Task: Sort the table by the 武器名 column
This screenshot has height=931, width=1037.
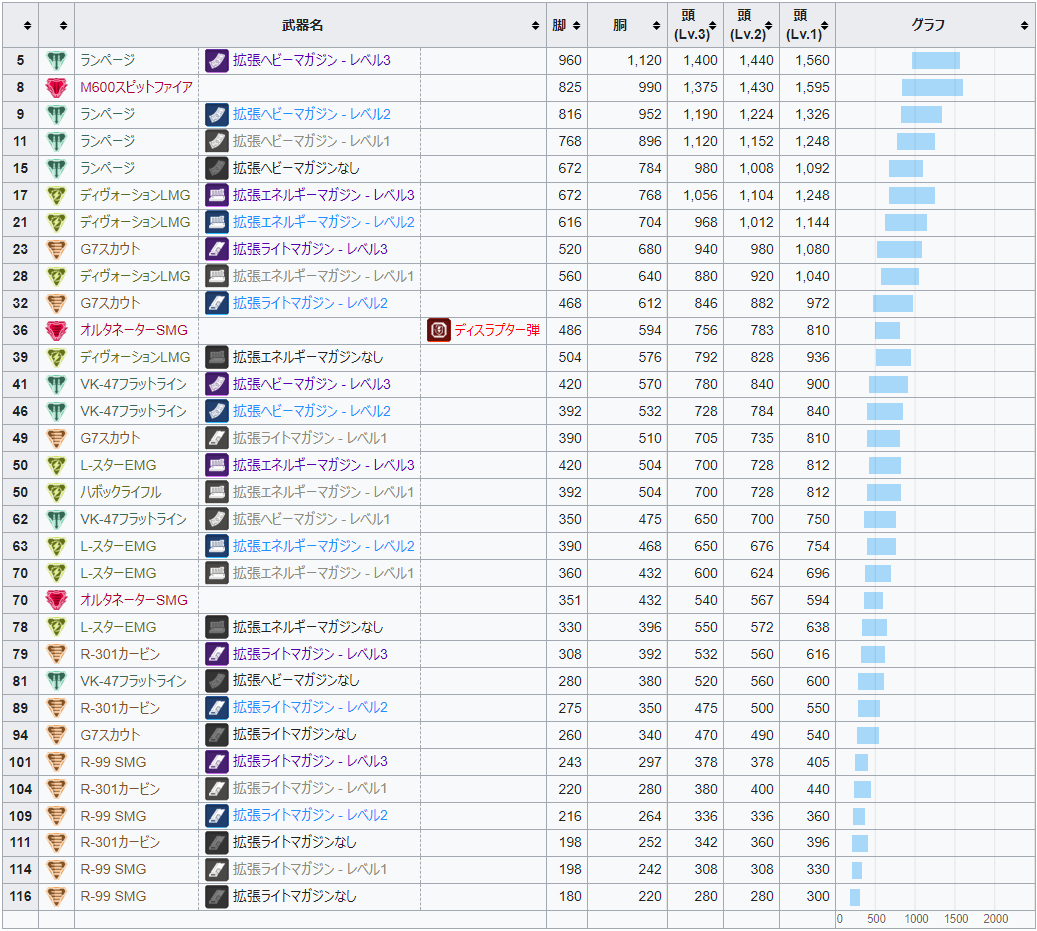Action: (535, 25)
